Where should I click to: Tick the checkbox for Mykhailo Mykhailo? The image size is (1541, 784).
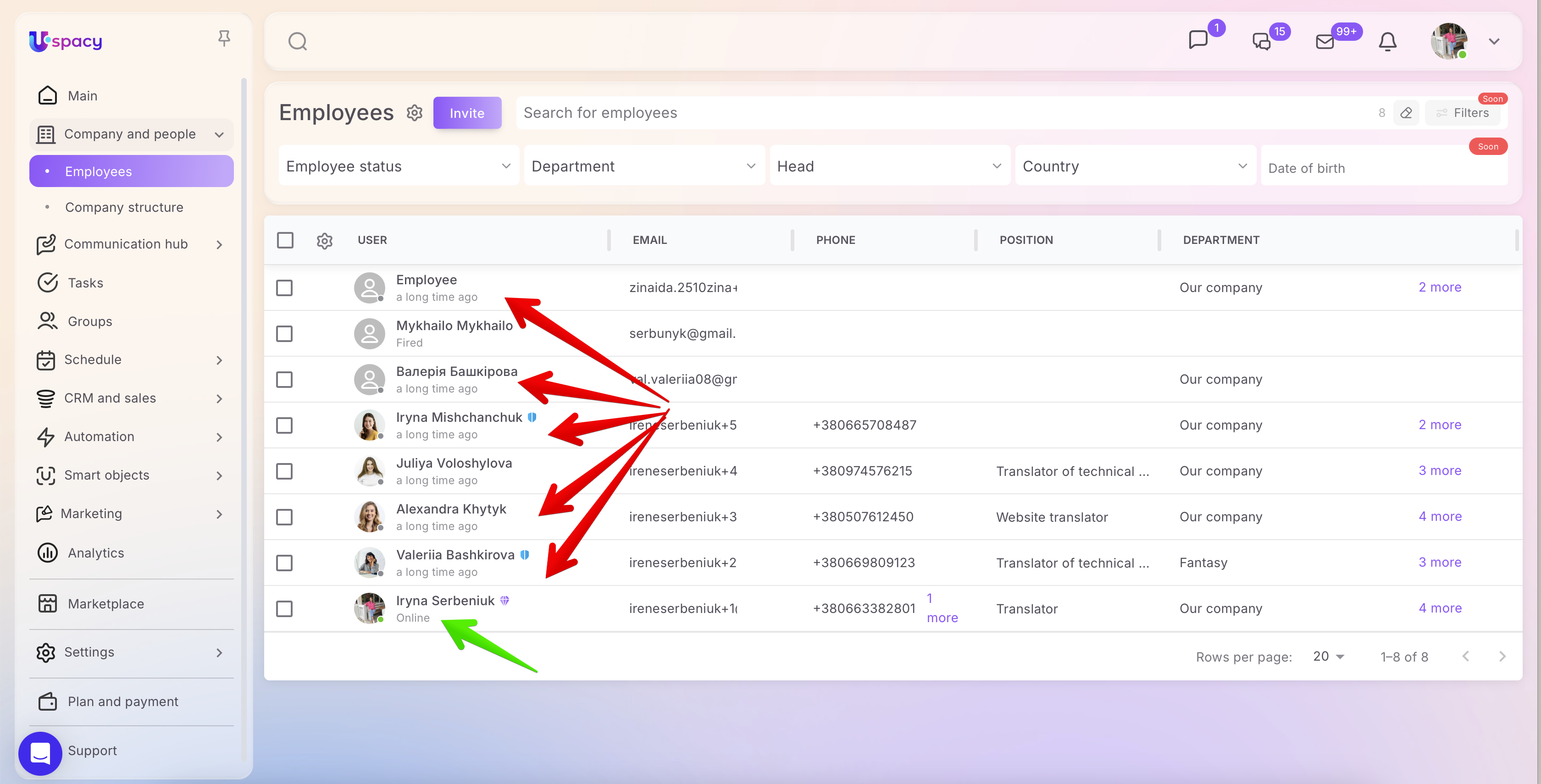[284, 334]
